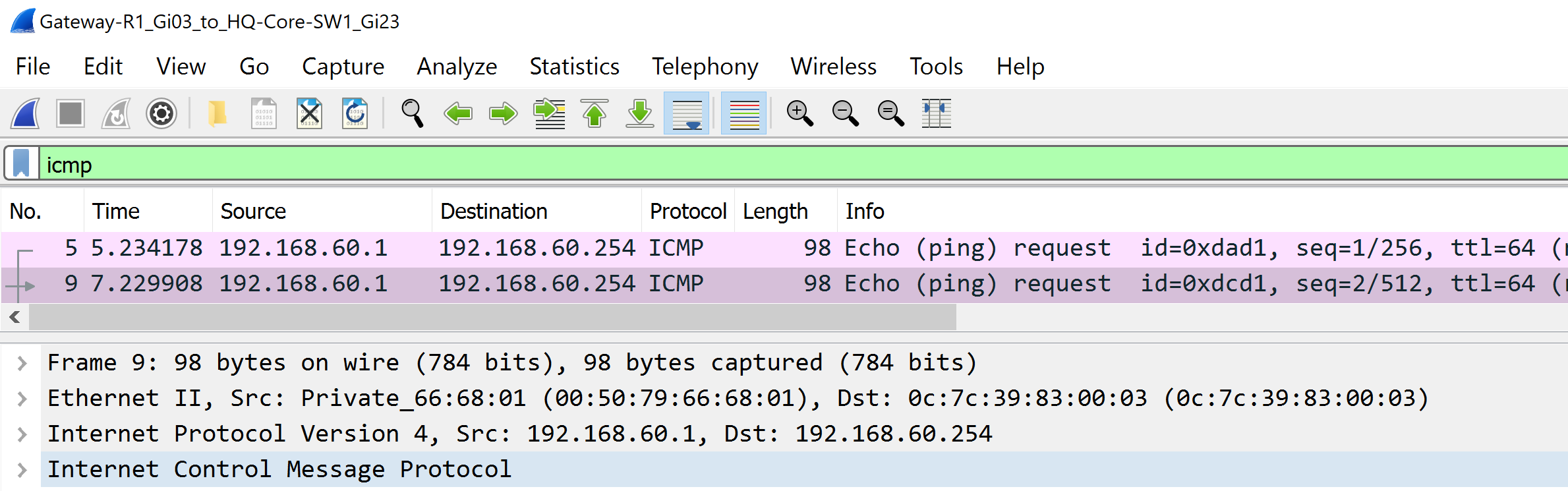The image size is (1568, 491).
Task: Start capturing packets with shark fin icon
Action: [x=26, y=113]
